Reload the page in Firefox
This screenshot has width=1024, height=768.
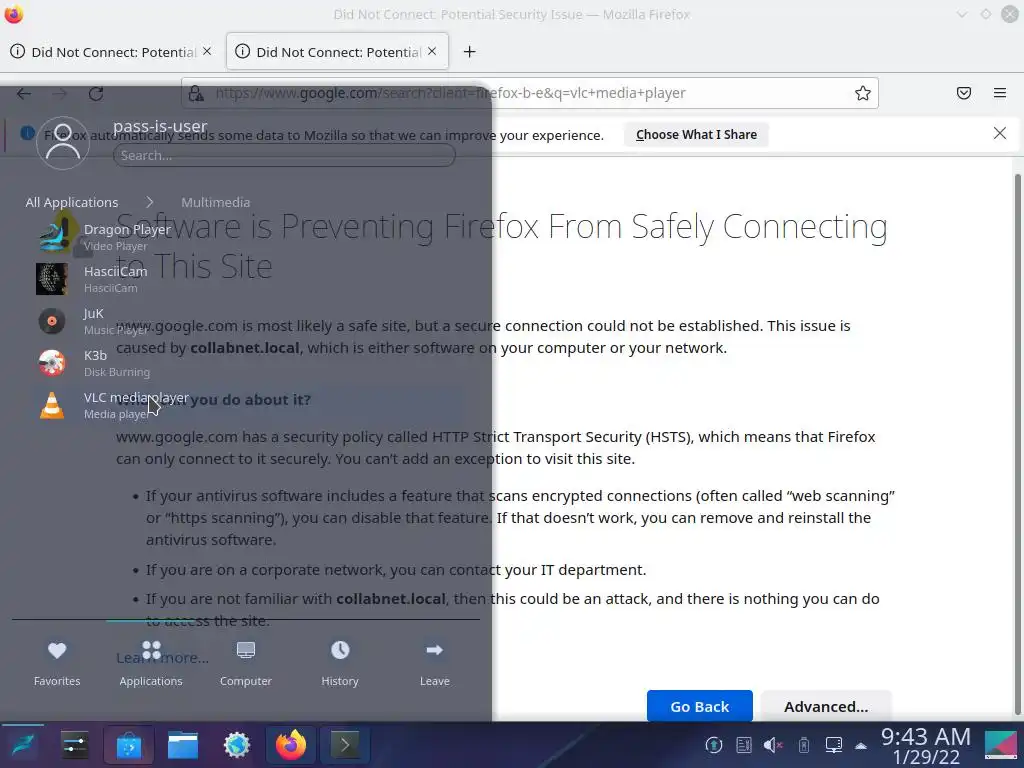click(96, 93)
